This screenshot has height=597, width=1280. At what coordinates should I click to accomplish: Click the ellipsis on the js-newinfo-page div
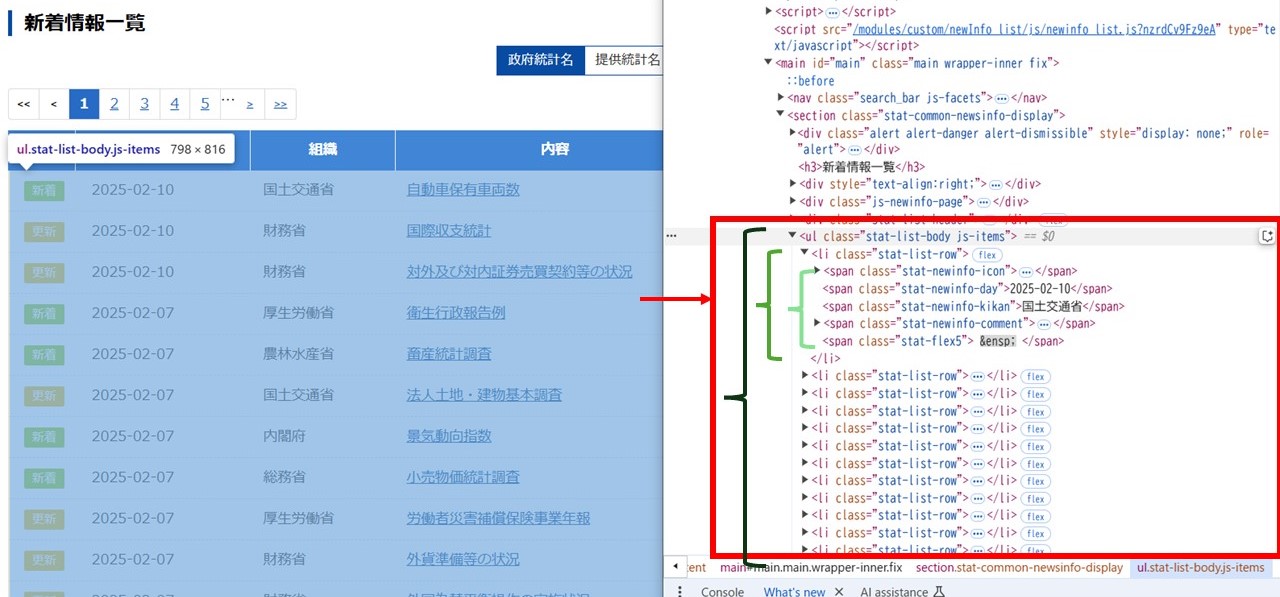pyautogui.click(x=983, y=201)
